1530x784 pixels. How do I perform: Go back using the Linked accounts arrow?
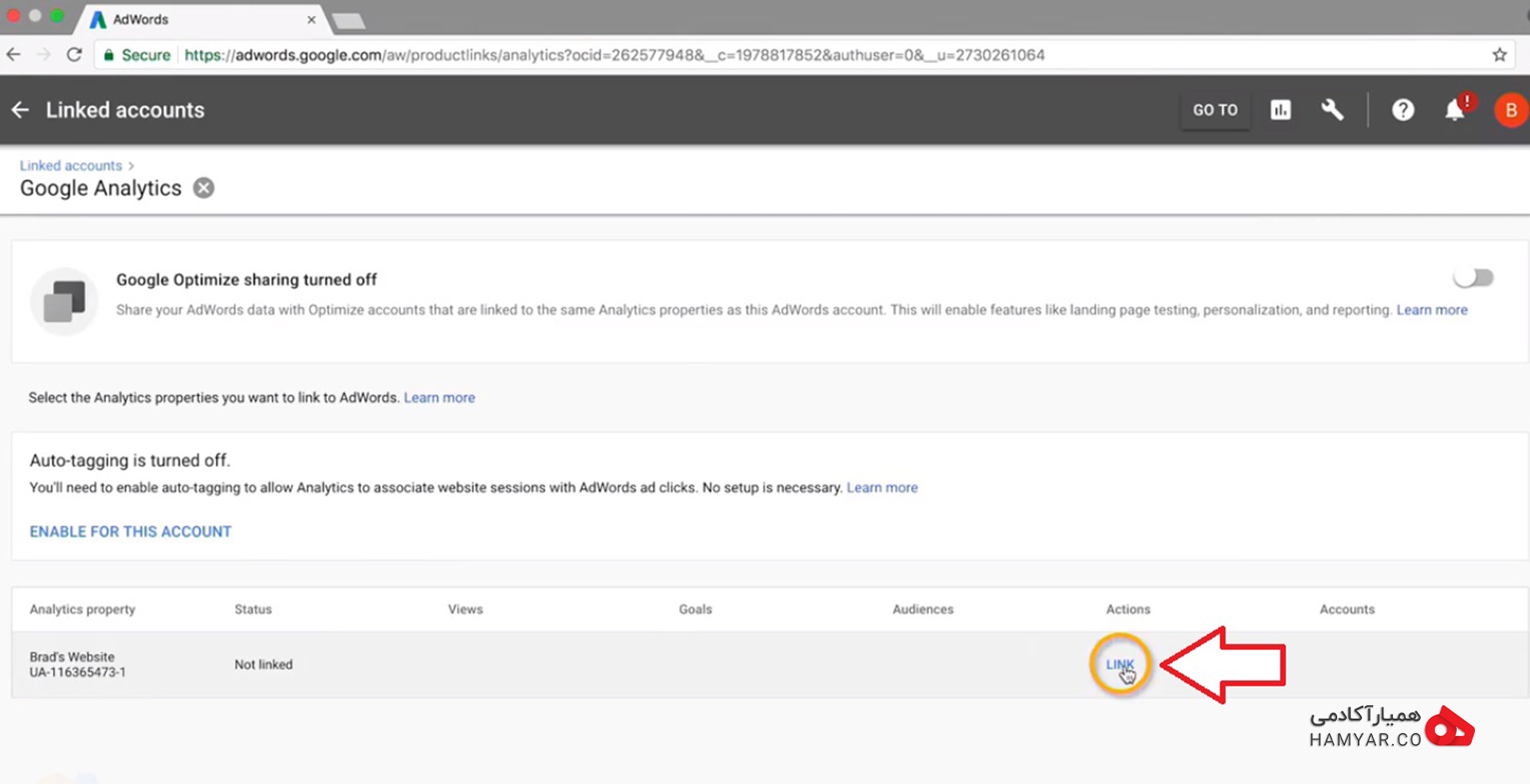21,110
